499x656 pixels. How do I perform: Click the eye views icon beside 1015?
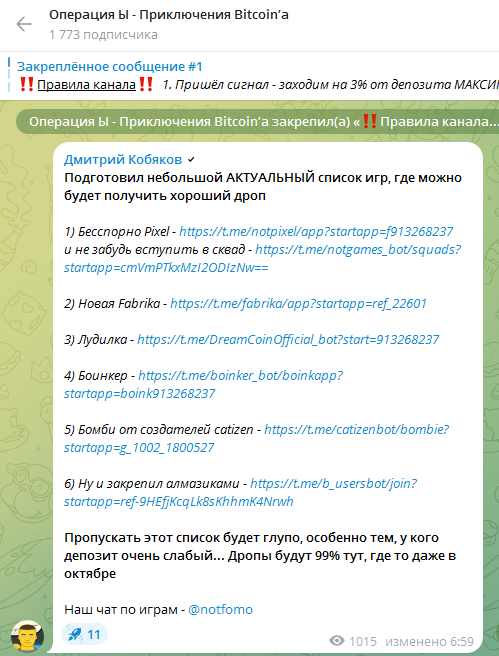(x=337, y=641)
